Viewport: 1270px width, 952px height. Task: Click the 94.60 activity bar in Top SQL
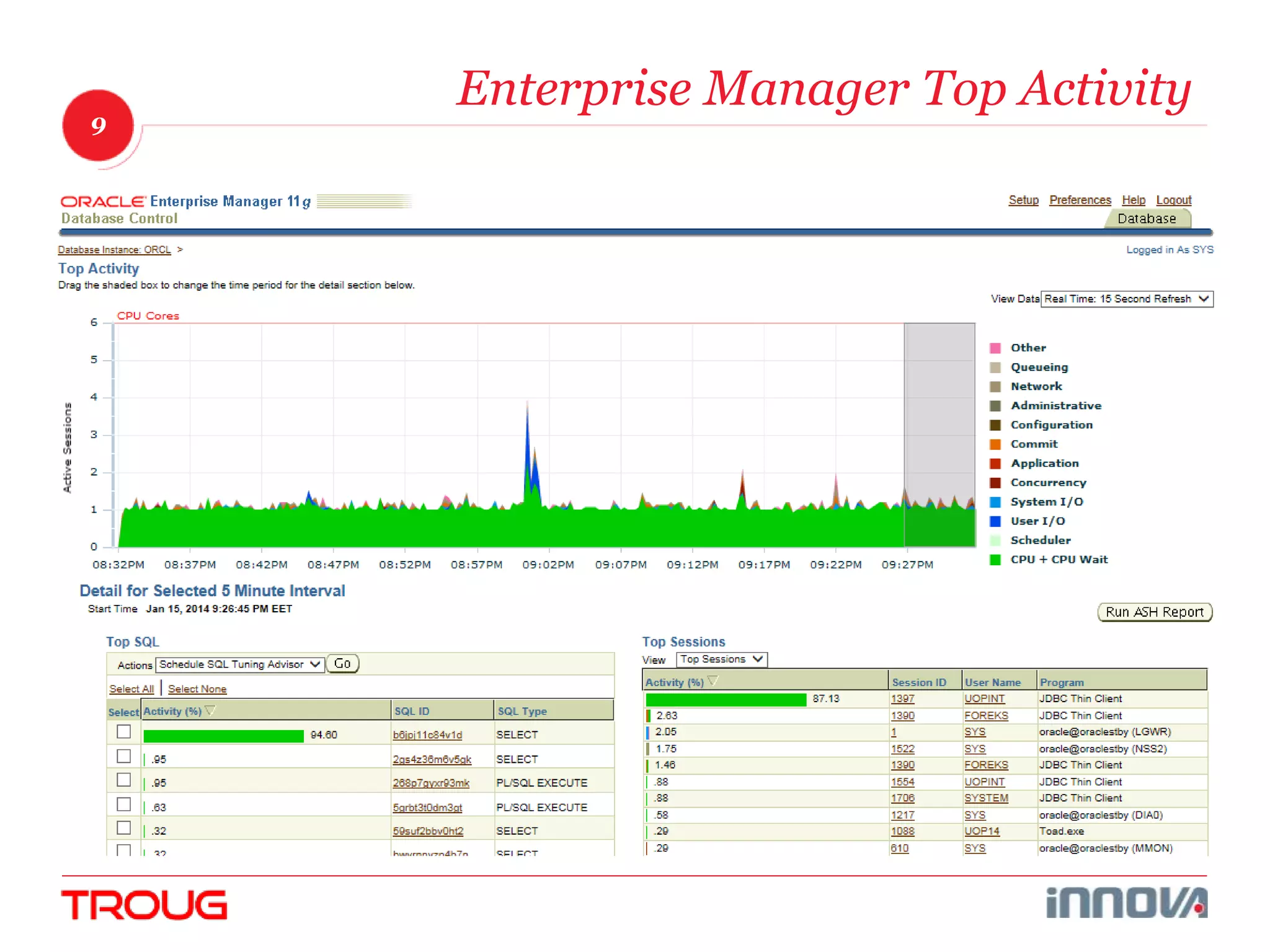[x=223, y=736]
